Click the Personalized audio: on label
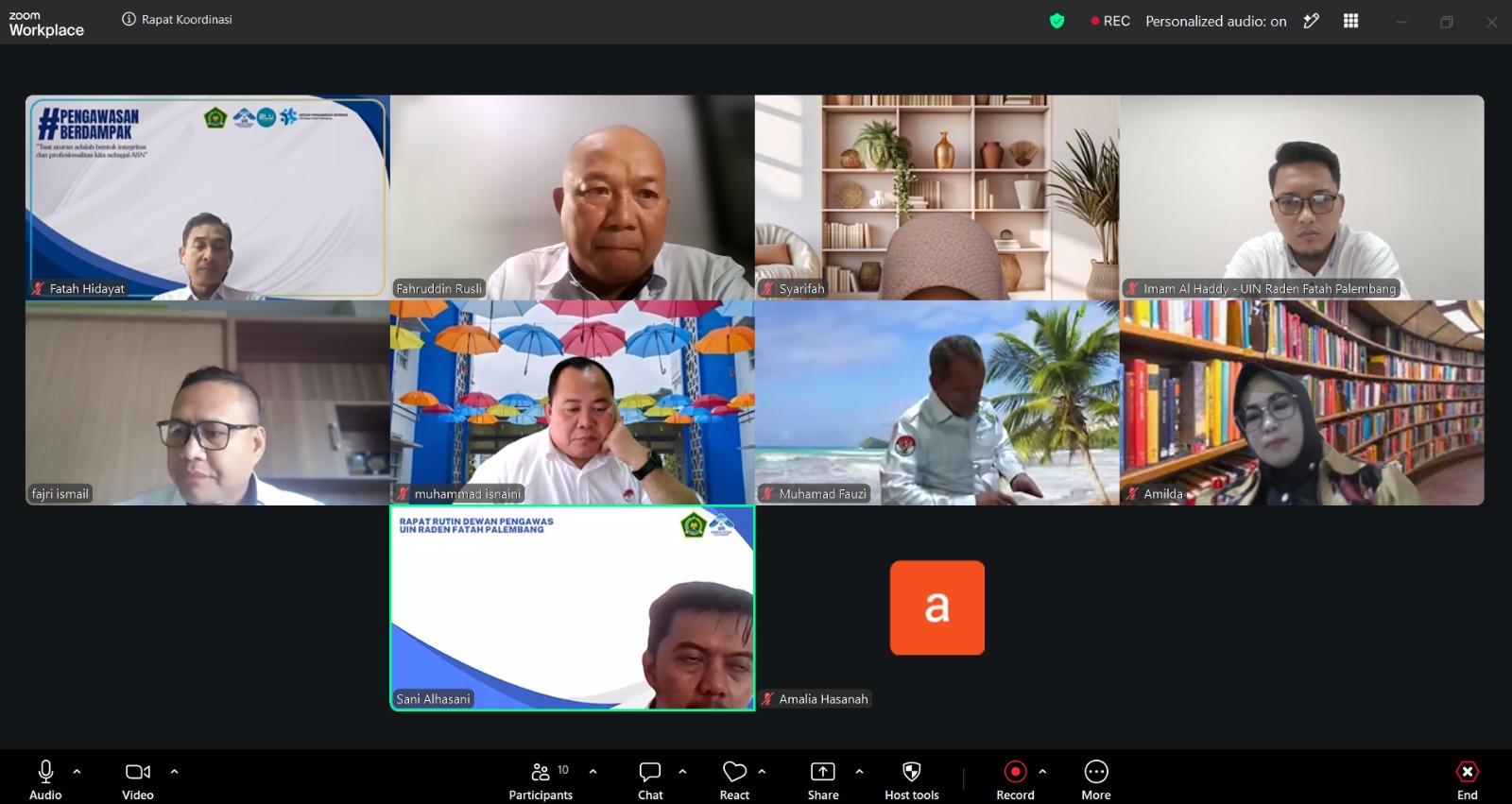This screenshot has height=804, width=1512. [x=1216, y=21]
